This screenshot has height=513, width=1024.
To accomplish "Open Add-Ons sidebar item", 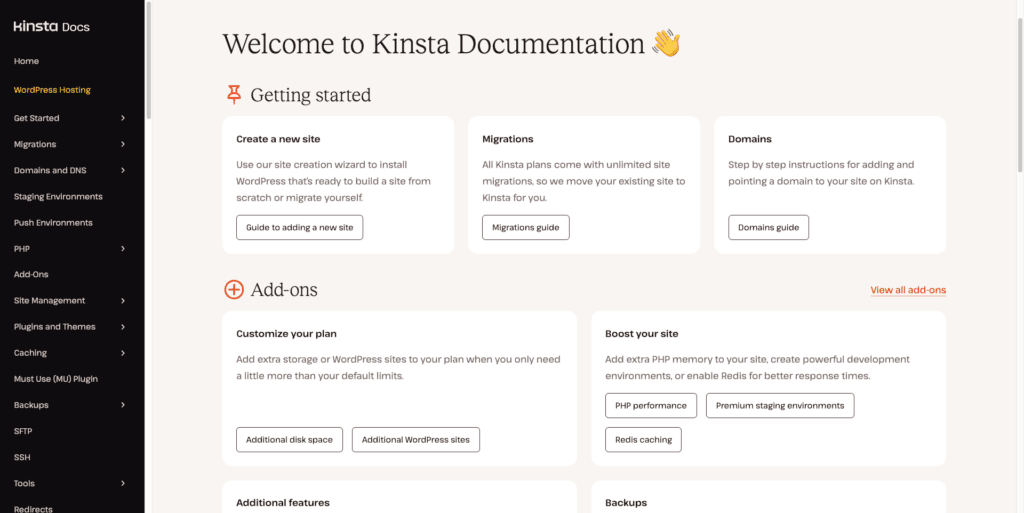I will [31, 275].
